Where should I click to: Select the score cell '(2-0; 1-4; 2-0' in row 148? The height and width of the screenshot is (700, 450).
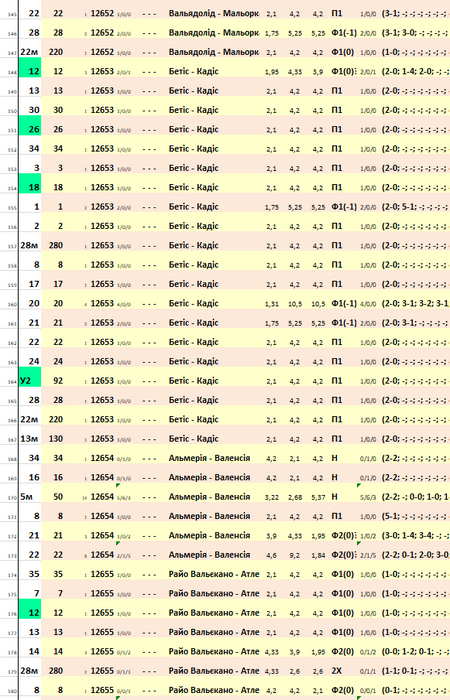415,71
